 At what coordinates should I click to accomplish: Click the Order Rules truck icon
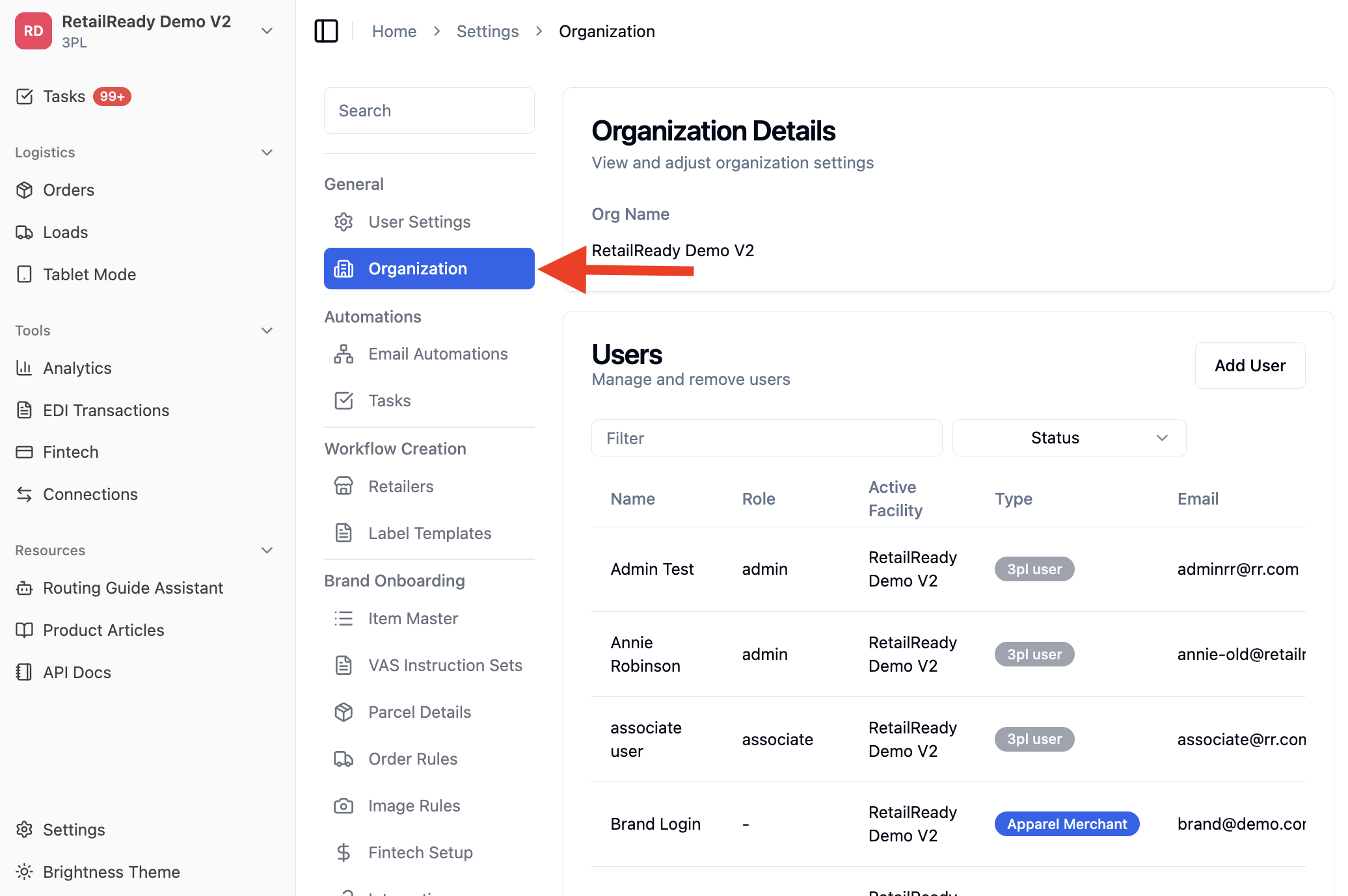(x=344, y=759)
